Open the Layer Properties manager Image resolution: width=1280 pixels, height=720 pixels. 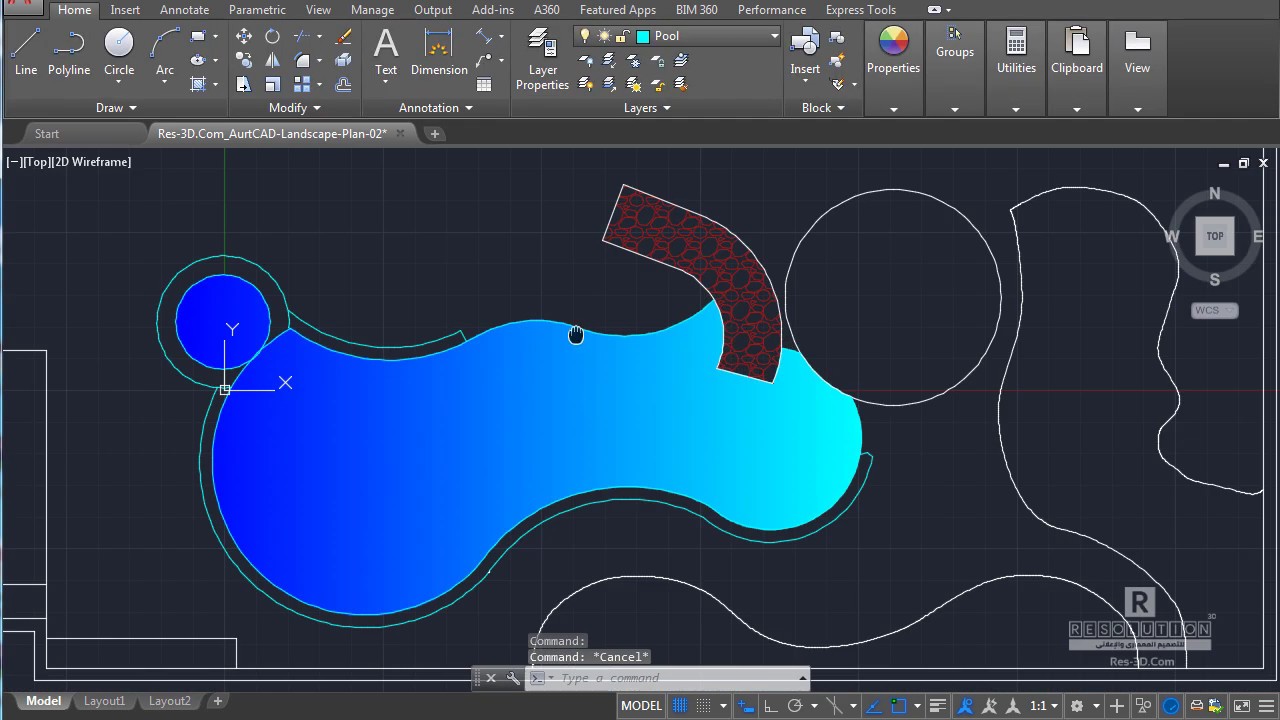[542, 59]
